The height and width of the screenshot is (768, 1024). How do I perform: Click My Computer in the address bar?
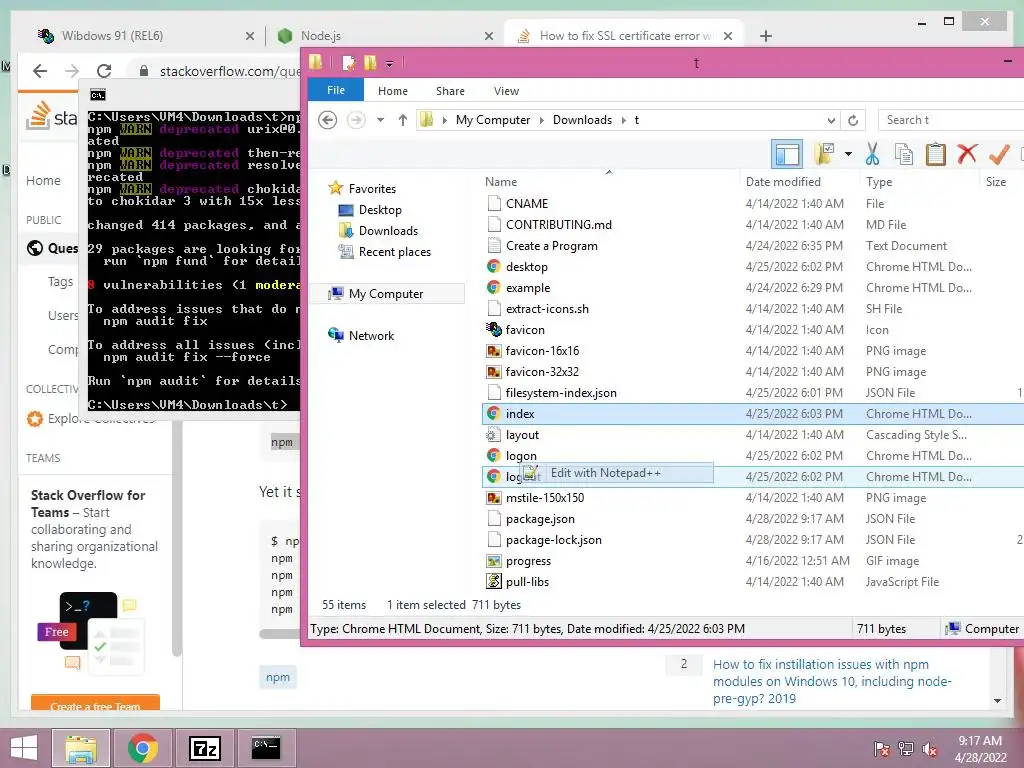(492, 120)
